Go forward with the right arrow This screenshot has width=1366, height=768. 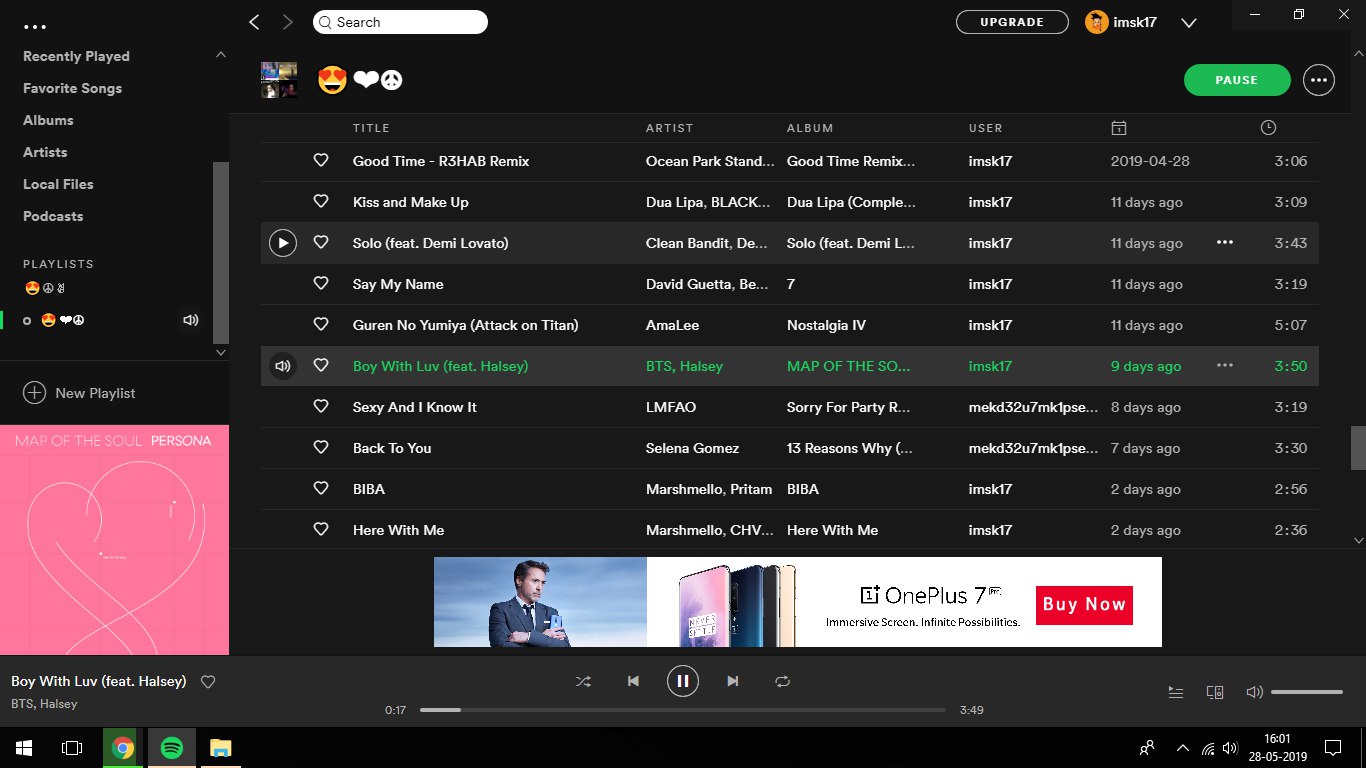point(288,22)
